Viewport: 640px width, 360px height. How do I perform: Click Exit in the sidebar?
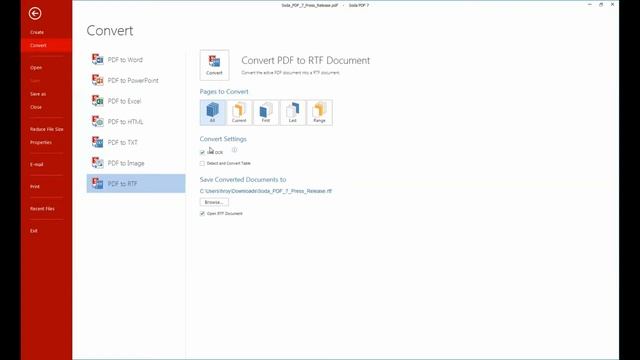[x=33, y=231]
